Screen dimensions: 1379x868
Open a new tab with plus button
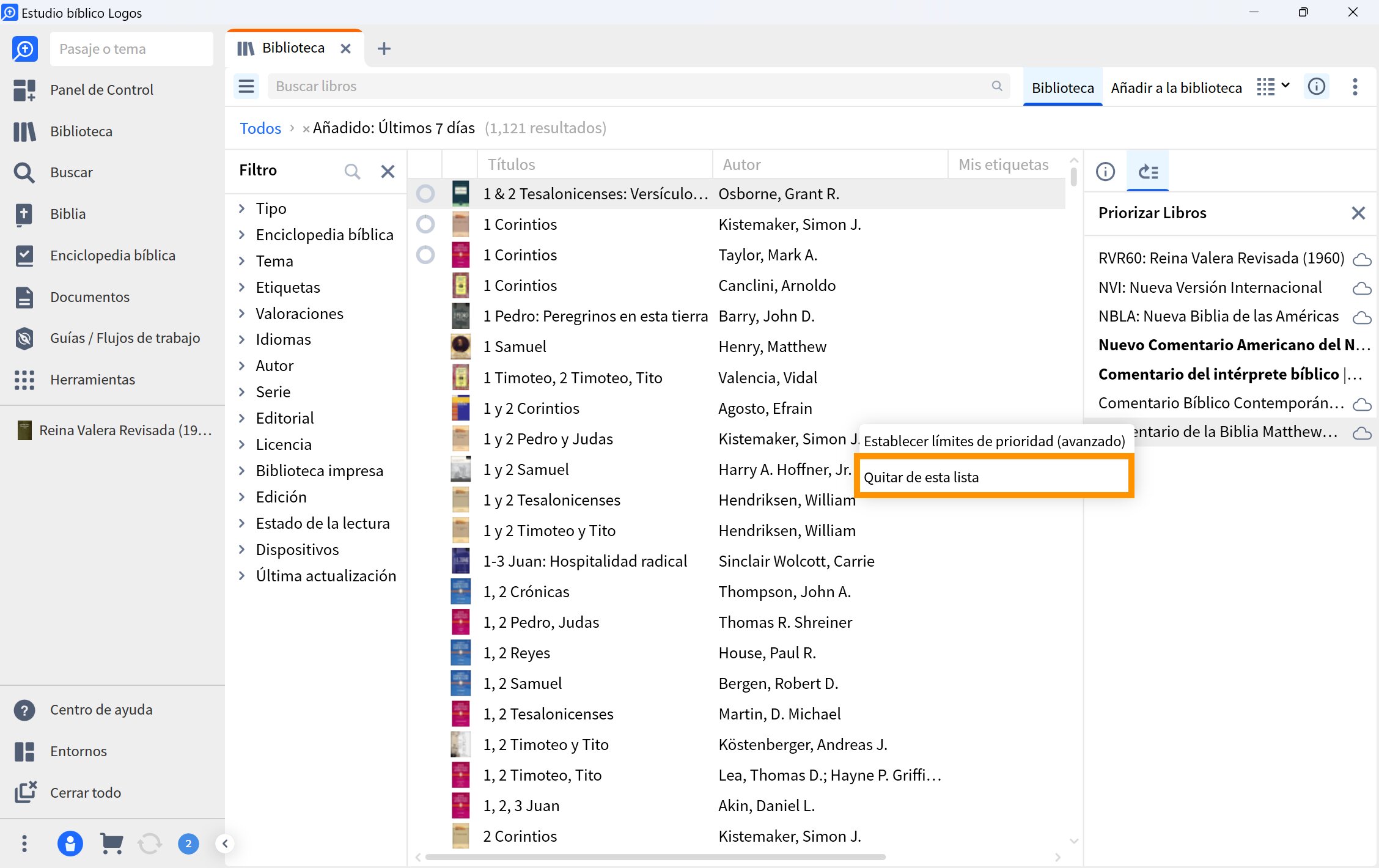coord(384,48)
